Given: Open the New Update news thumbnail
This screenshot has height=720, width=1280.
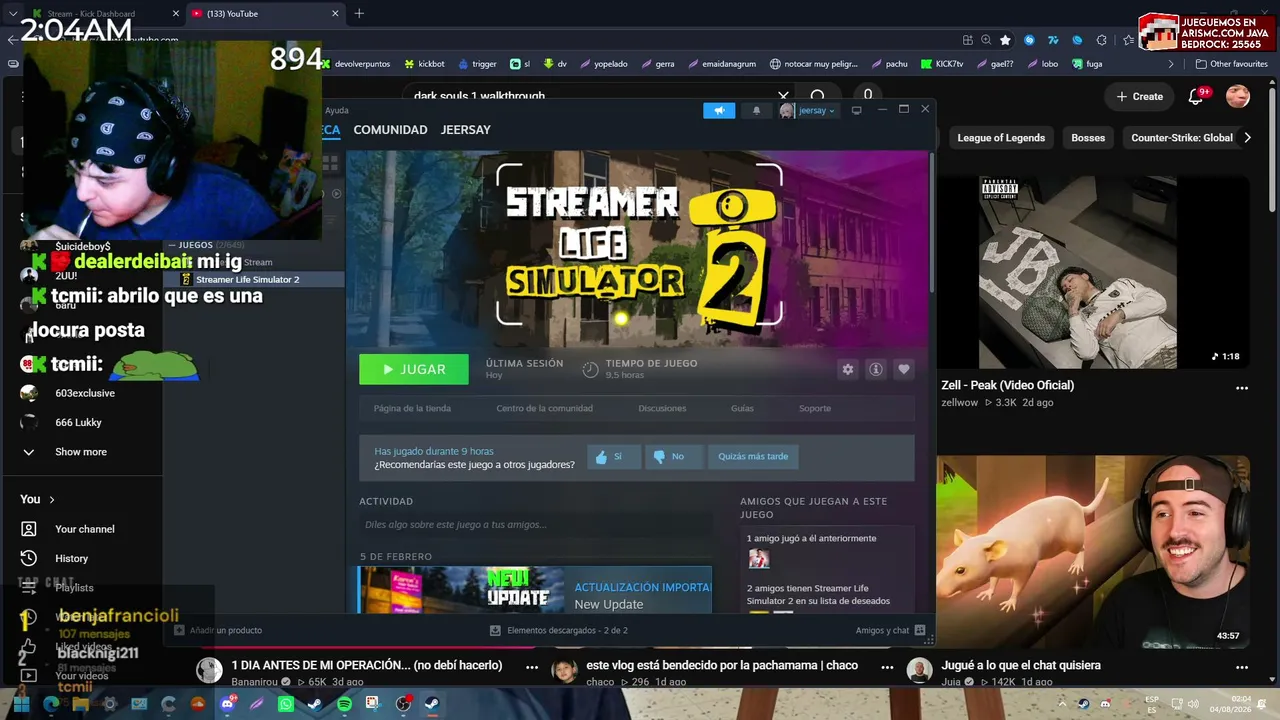Looking at the screenshot, I should tap(462, 590).
